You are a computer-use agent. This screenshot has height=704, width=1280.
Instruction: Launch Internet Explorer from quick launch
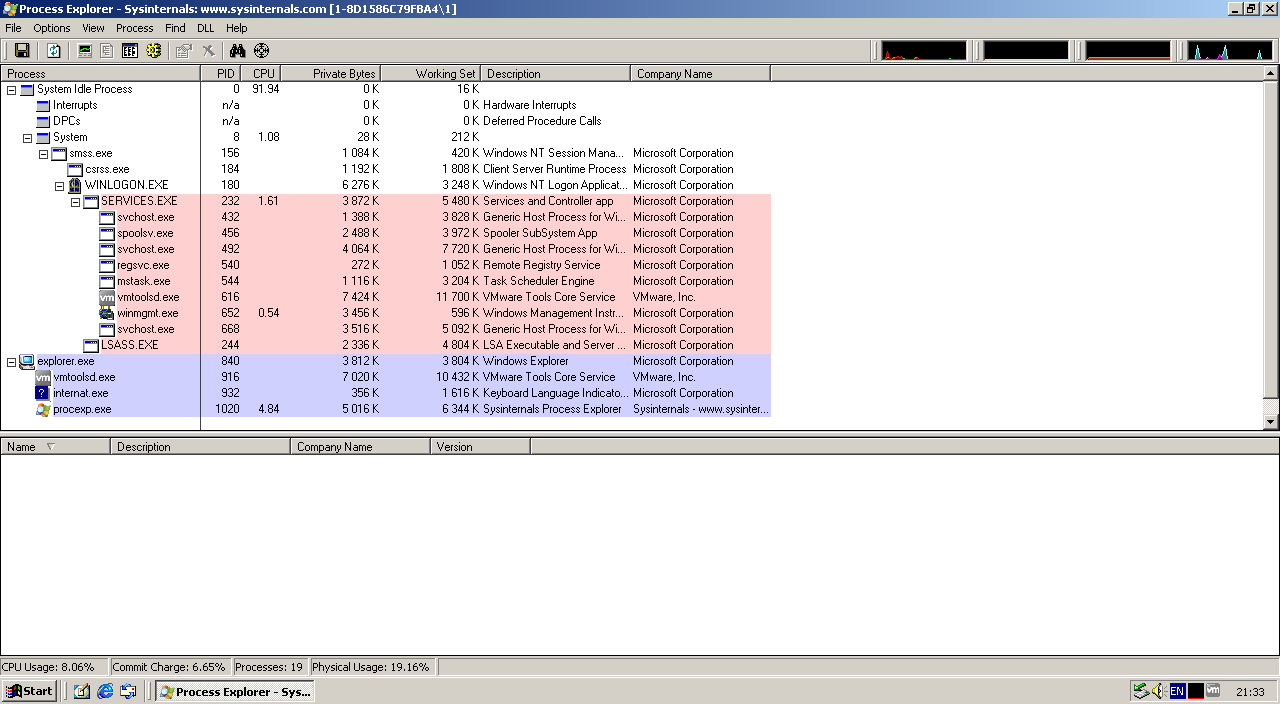tap(105, 691)
